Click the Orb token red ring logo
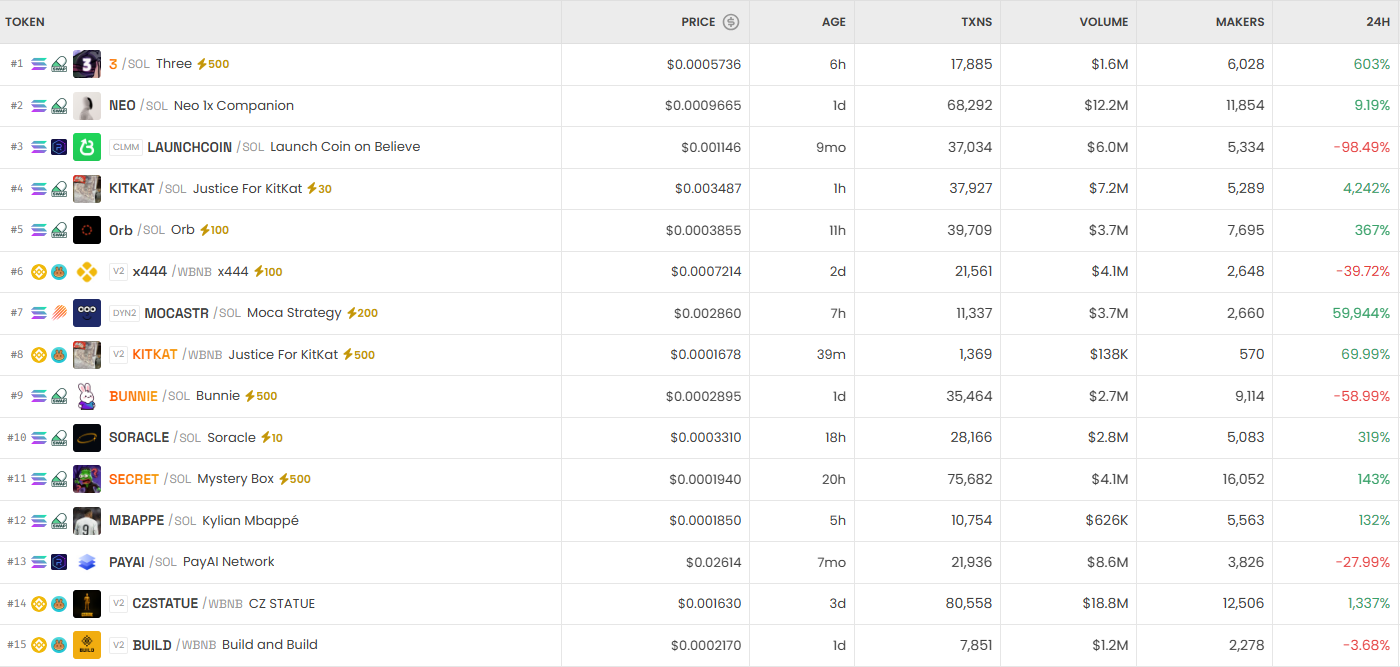The width and height of the screenshot is (1400, 667). point(87,230)
